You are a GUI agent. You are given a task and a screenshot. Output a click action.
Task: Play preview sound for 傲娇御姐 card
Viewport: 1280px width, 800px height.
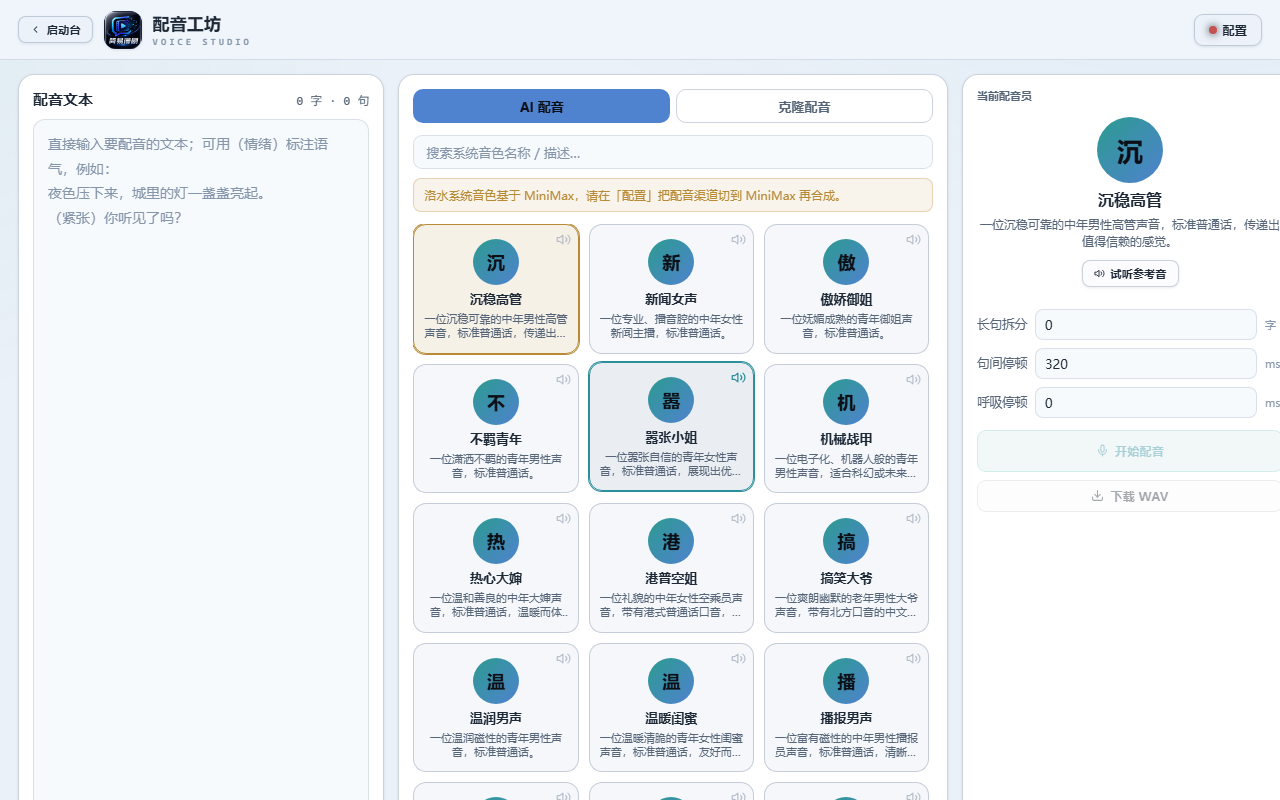(913, 240)
